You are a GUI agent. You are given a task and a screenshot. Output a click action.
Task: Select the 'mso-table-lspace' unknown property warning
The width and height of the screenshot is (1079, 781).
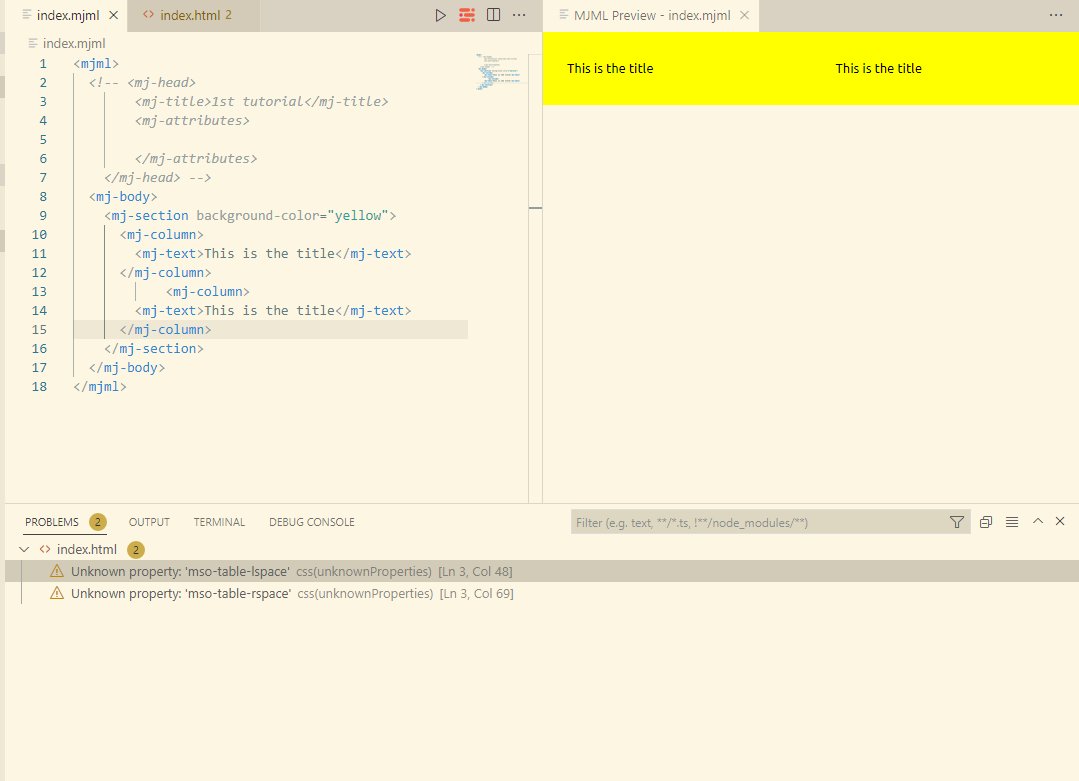pyautogui.click(x=542, y=571)
